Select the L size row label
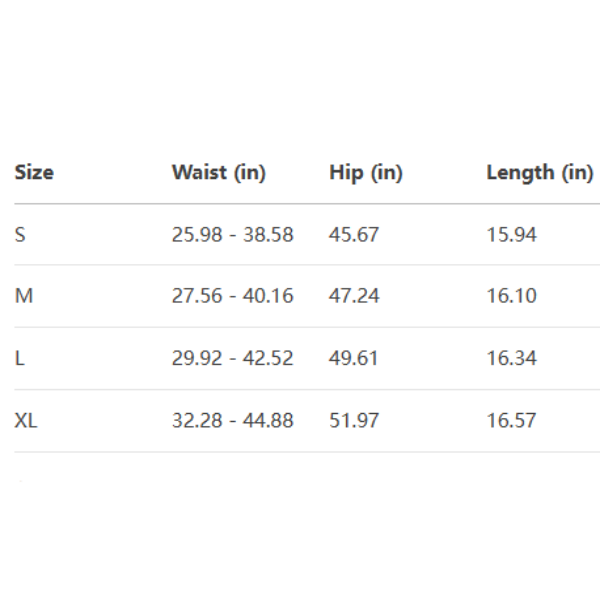The height and width of the screenshot is (600, 600). 20,358
